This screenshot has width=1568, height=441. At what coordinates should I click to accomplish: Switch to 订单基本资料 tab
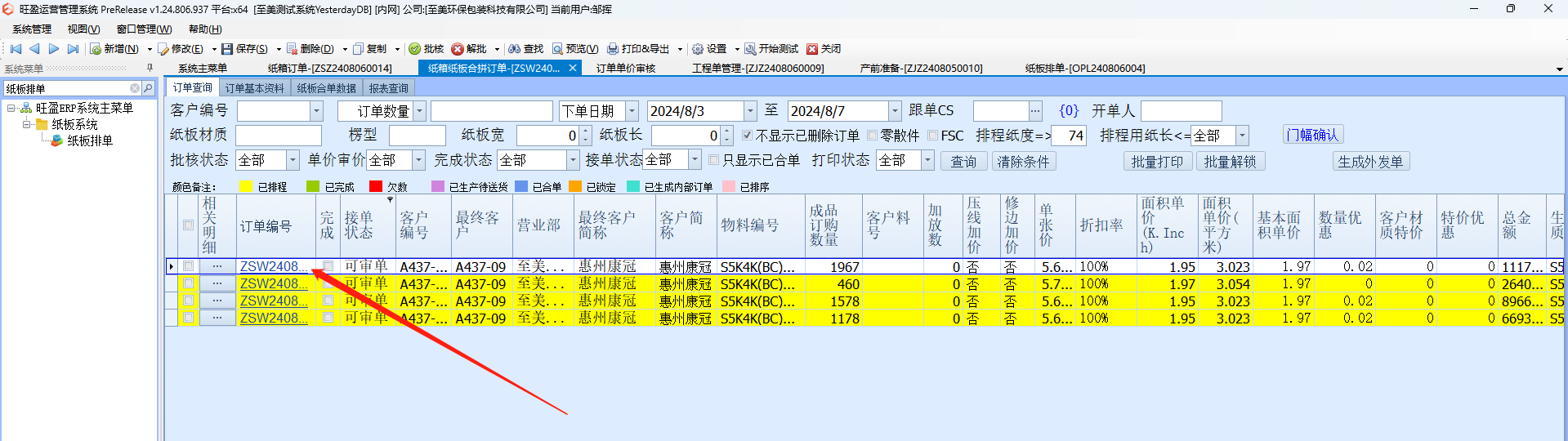coord(254,88)
